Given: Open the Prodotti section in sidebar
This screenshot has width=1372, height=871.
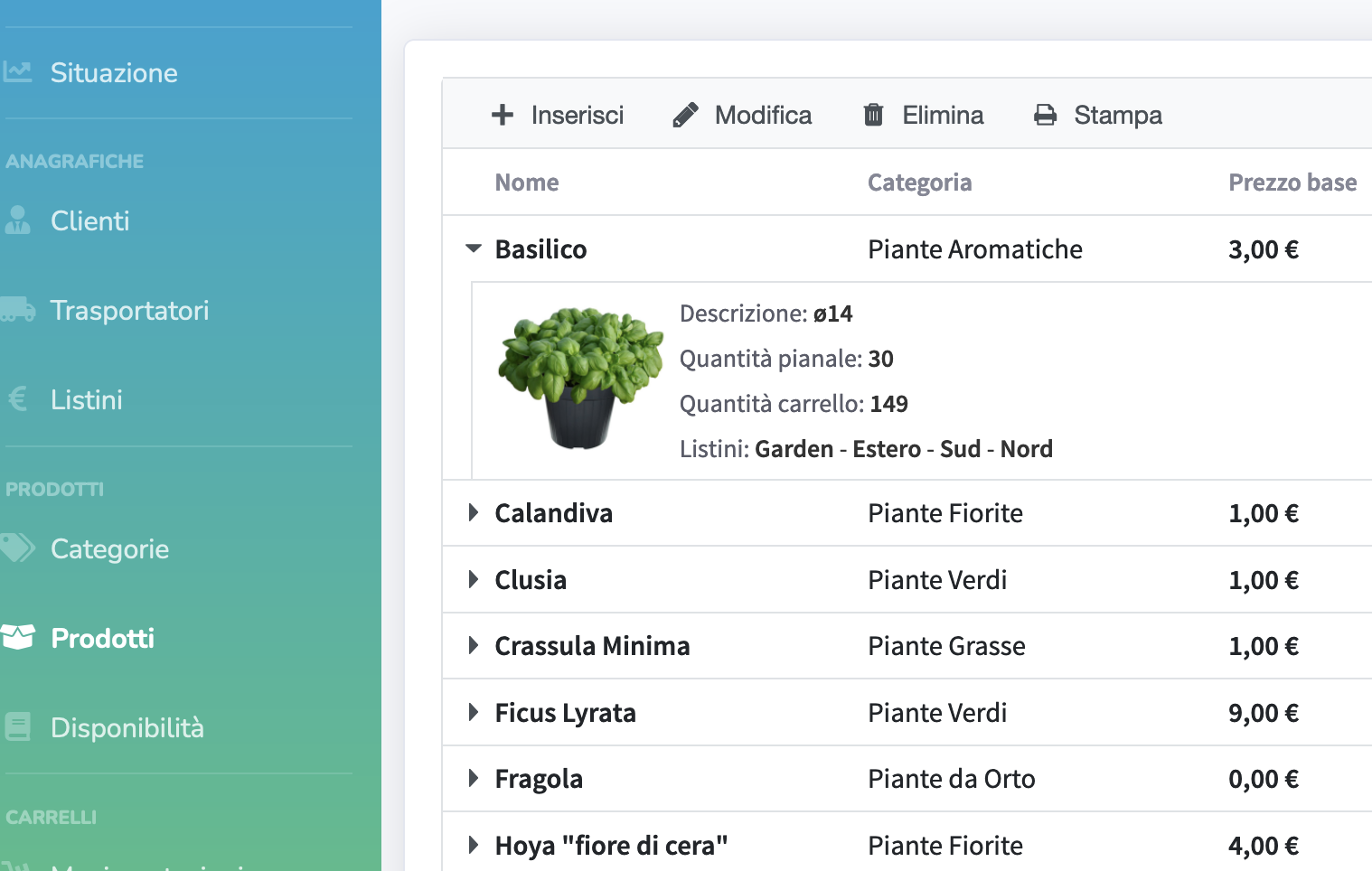Looking at the screenshot, I should 102,636.
